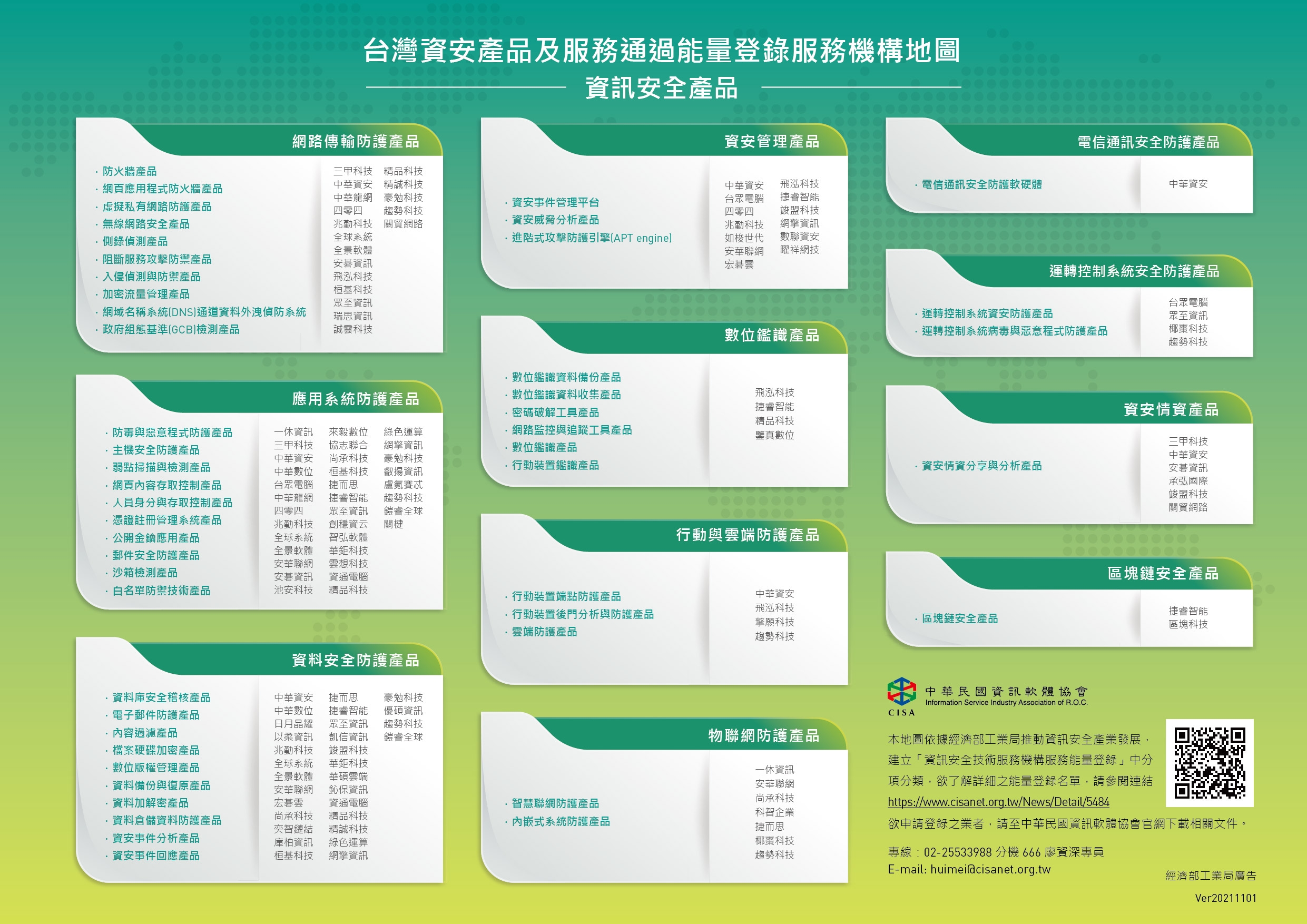This screenshot has height=924, width=1307.
Task: Click 智慧聯網防護產品 entry
Action: point(555,803)
